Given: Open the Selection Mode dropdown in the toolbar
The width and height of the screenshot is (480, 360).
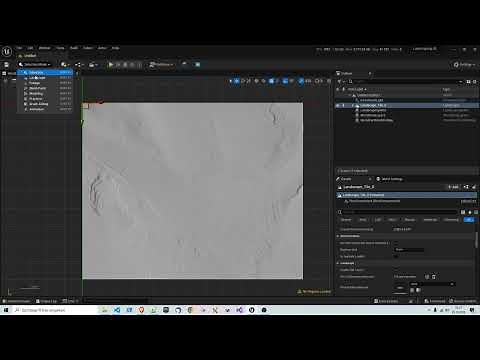Looking at the screenshot, I should point(35,65).
